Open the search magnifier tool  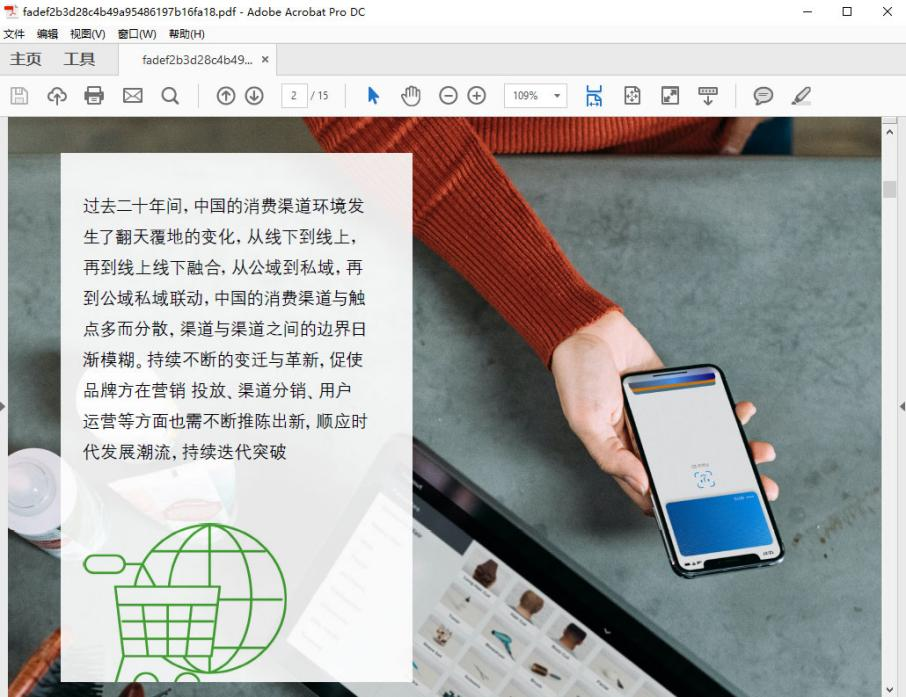[170, 96]
